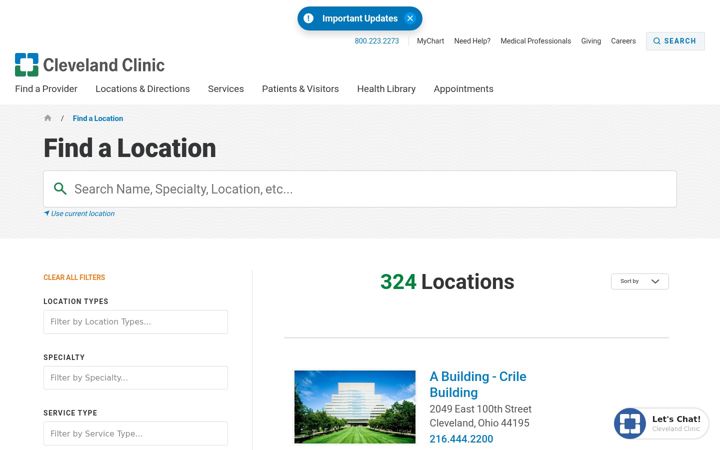Click CLEAR ALL FILTERS
The image size is (720, 450).
click(x=74, y=277)
